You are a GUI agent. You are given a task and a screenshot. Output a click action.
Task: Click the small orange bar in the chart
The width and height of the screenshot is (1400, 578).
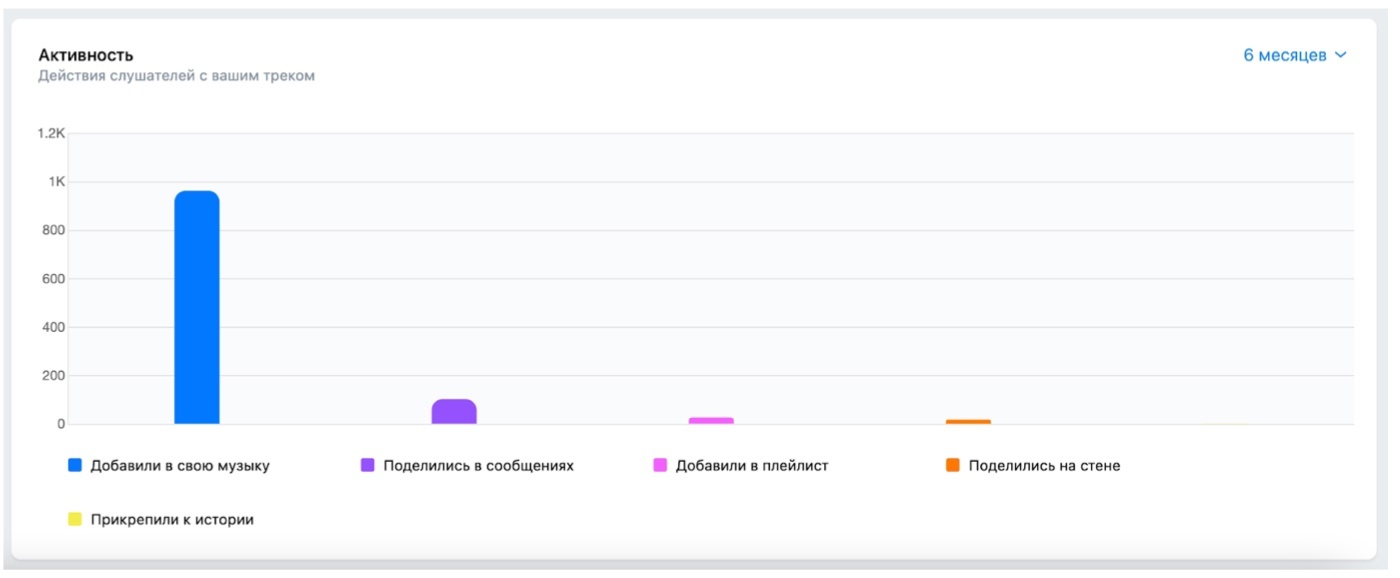pyautogui.click(x=968, y=422)
